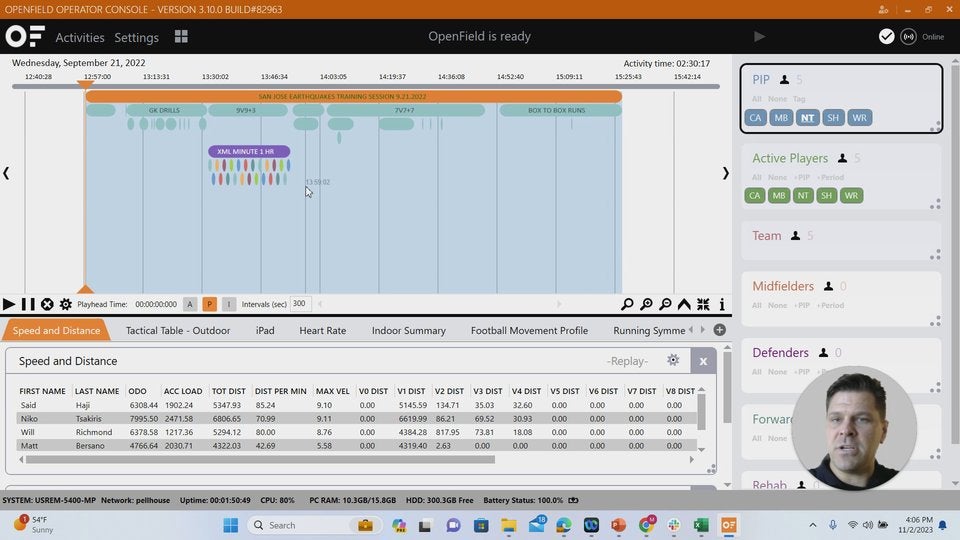The height and width of the screenshot is (540, 960).
Task: Toggle player SH in Active Players
Action: (x=827, y=196)
